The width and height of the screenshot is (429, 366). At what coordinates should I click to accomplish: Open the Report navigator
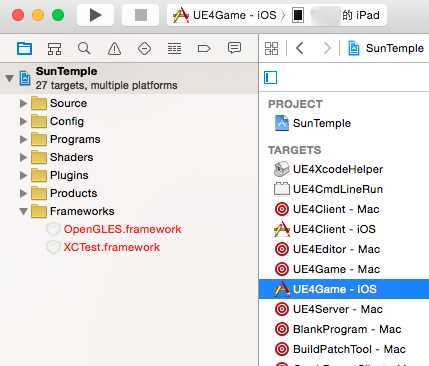[234, 48]
